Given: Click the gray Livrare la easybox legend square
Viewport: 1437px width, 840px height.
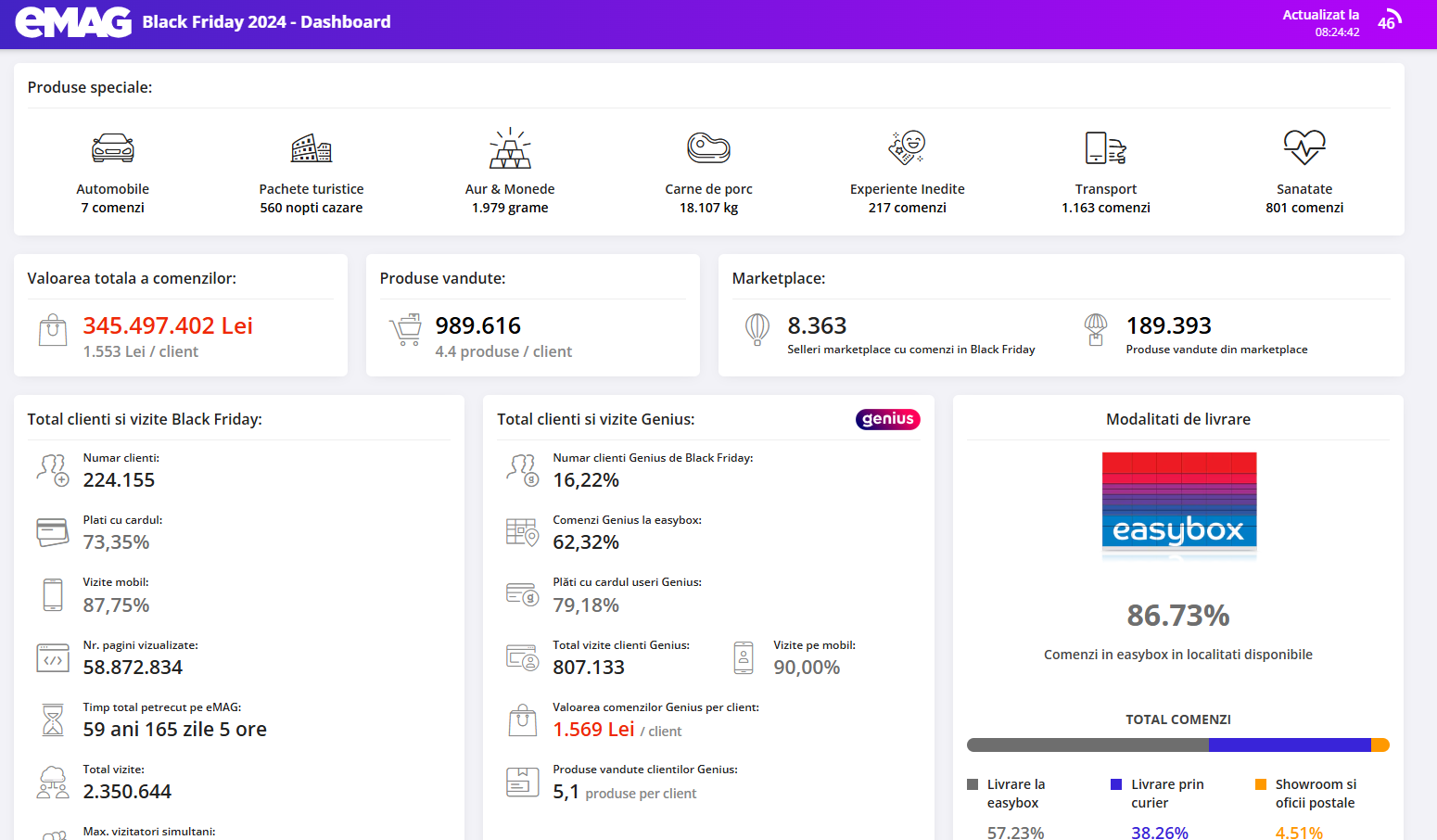Looking at the screenshot, I should click(973, 784).
